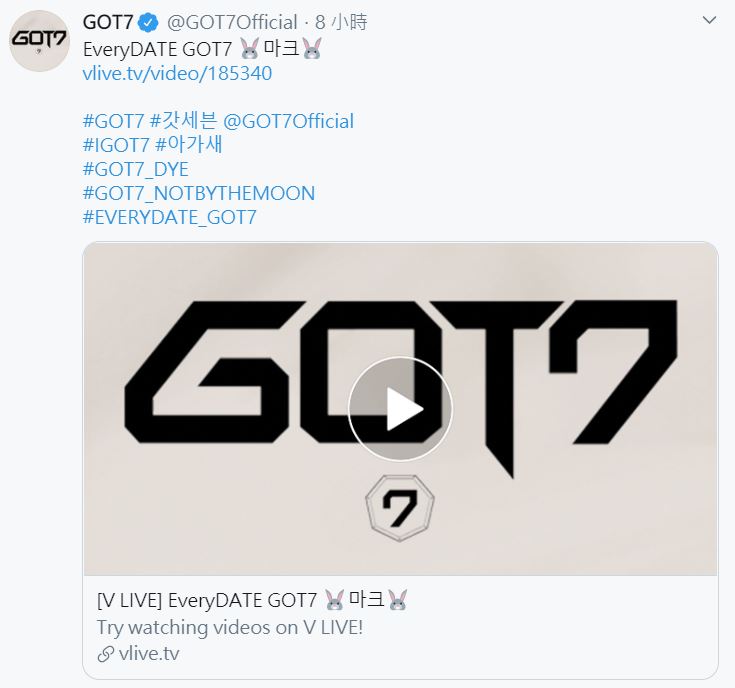Open GOT7 profile avatar picture
The width and height of the screenshot is (735, 688).
coord(39,41)
